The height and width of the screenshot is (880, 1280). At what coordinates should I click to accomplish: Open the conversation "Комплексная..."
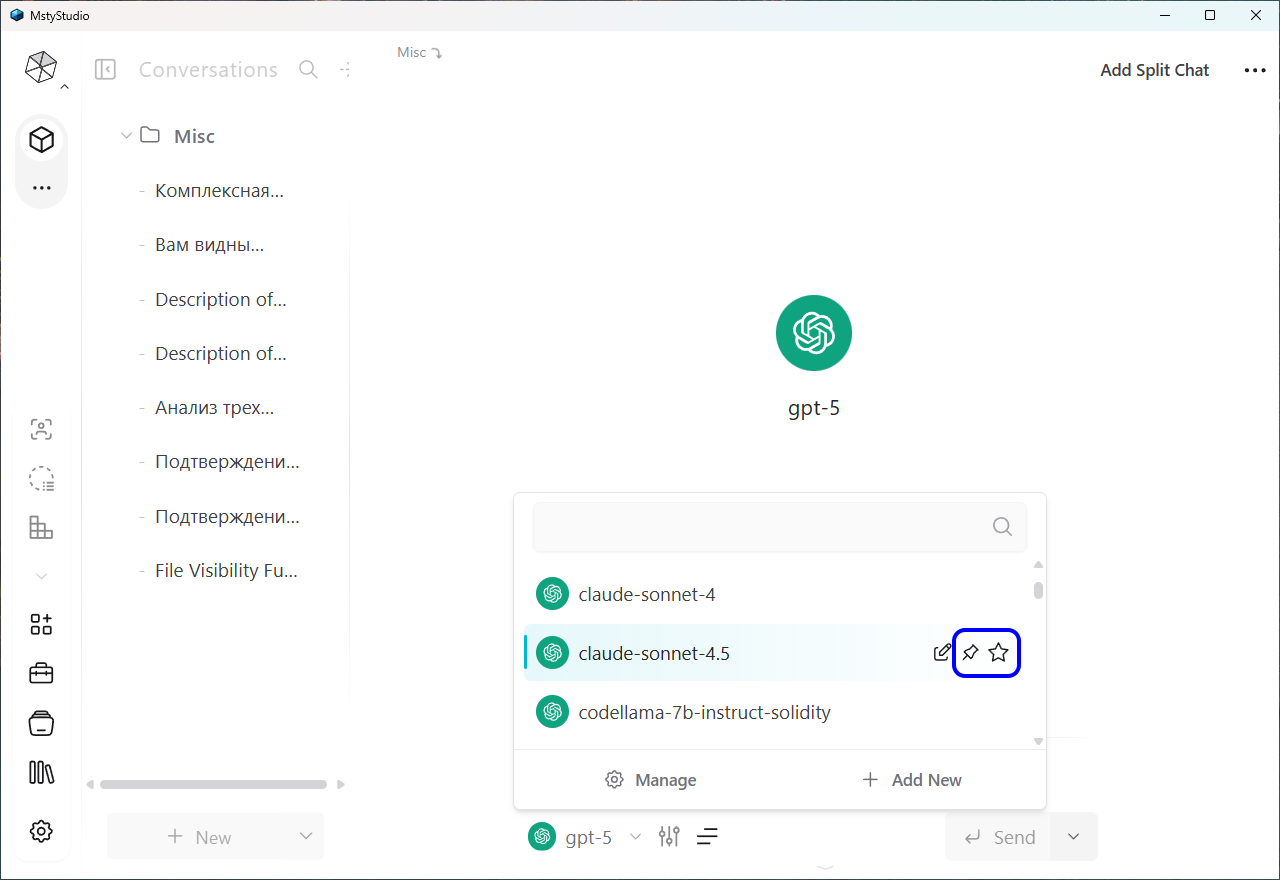tap(219, 191)
